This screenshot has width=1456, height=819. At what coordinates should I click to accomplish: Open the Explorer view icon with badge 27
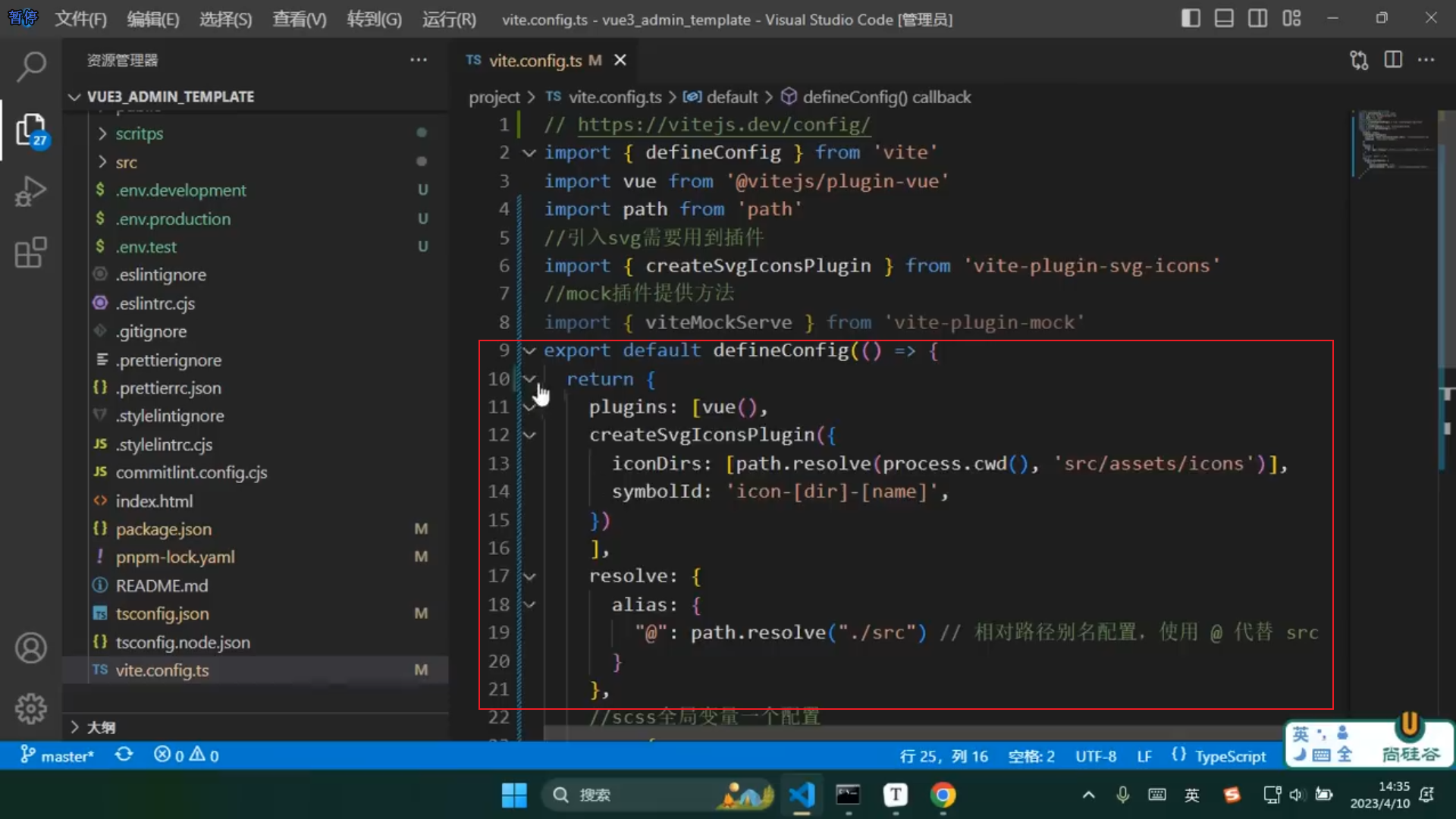[30, 130]
